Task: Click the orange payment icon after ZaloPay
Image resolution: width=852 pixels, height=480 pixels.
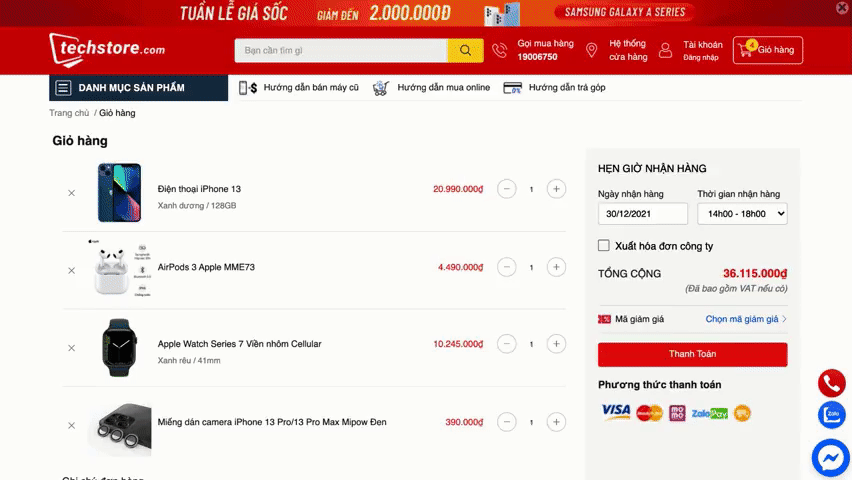Action: (742, 413)
